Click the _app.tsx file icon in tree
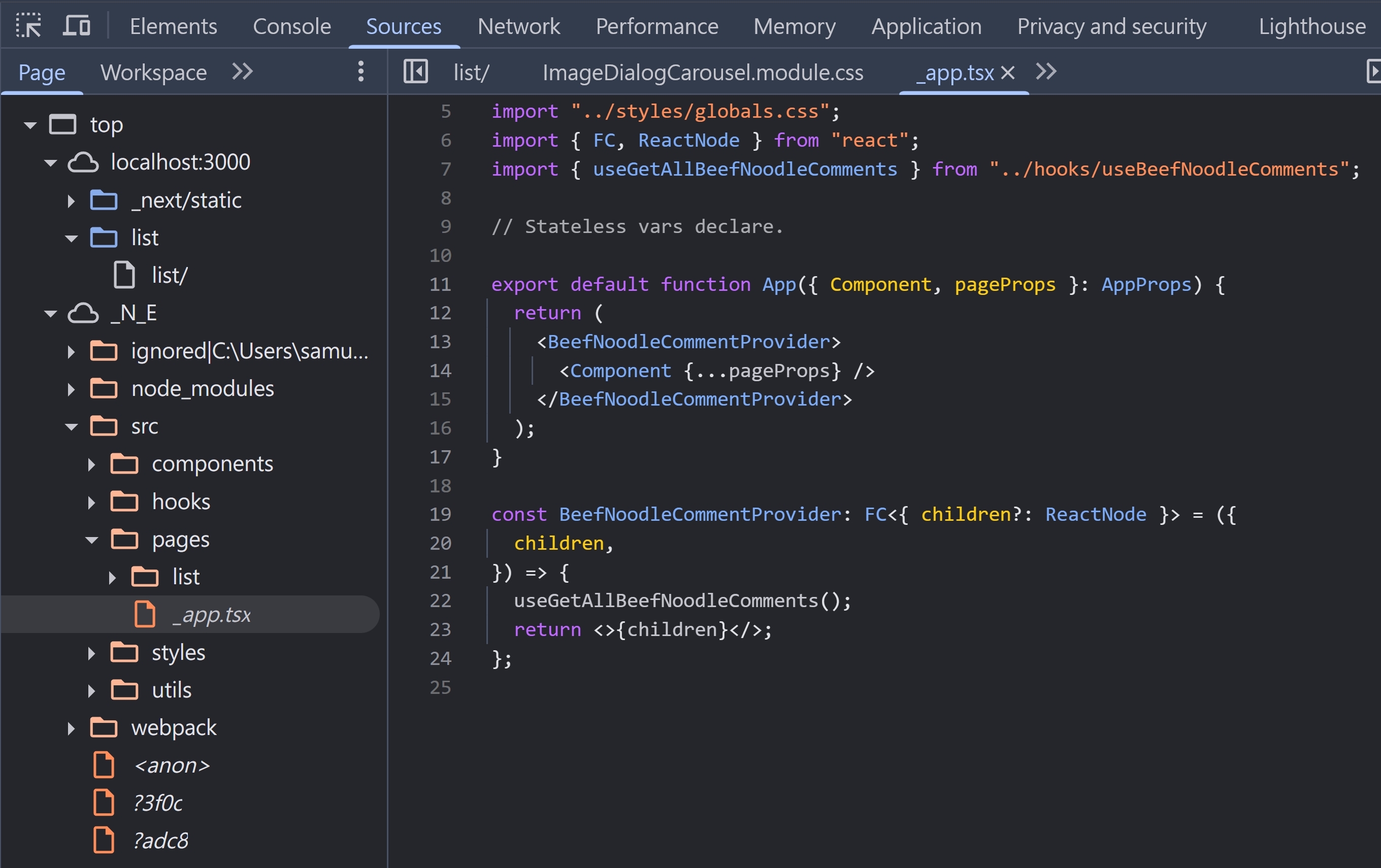This screenshot has height=868, width=1381. click(x=145, y=614)
